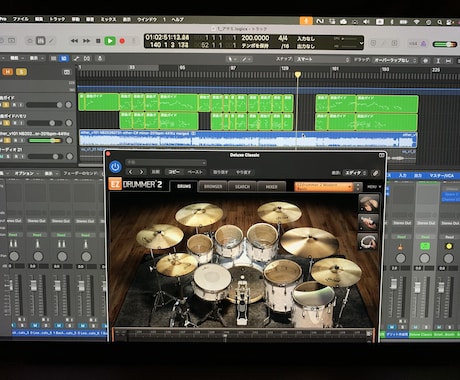
Task: Click the kick drum pedal in kit
Action: [x=242, y=303]
